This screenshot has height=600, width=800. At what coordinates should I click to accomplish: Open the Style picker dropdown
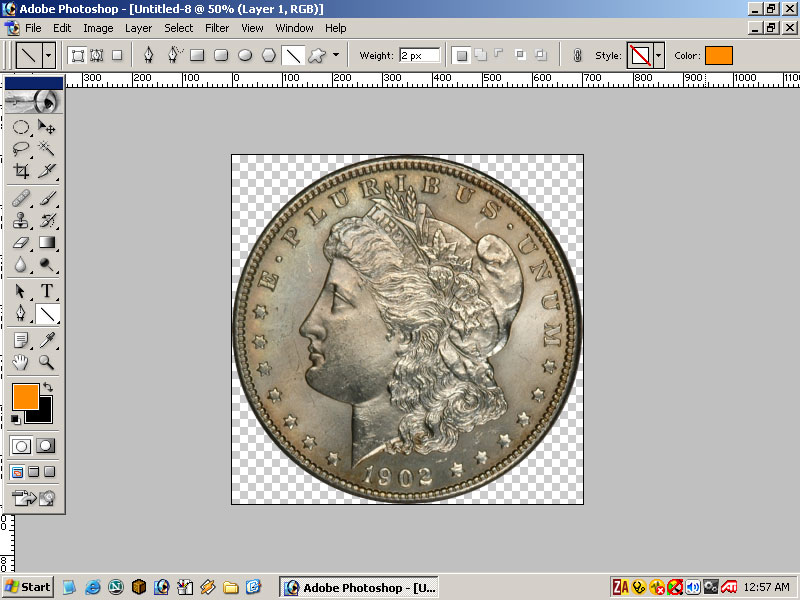(658, 55)
